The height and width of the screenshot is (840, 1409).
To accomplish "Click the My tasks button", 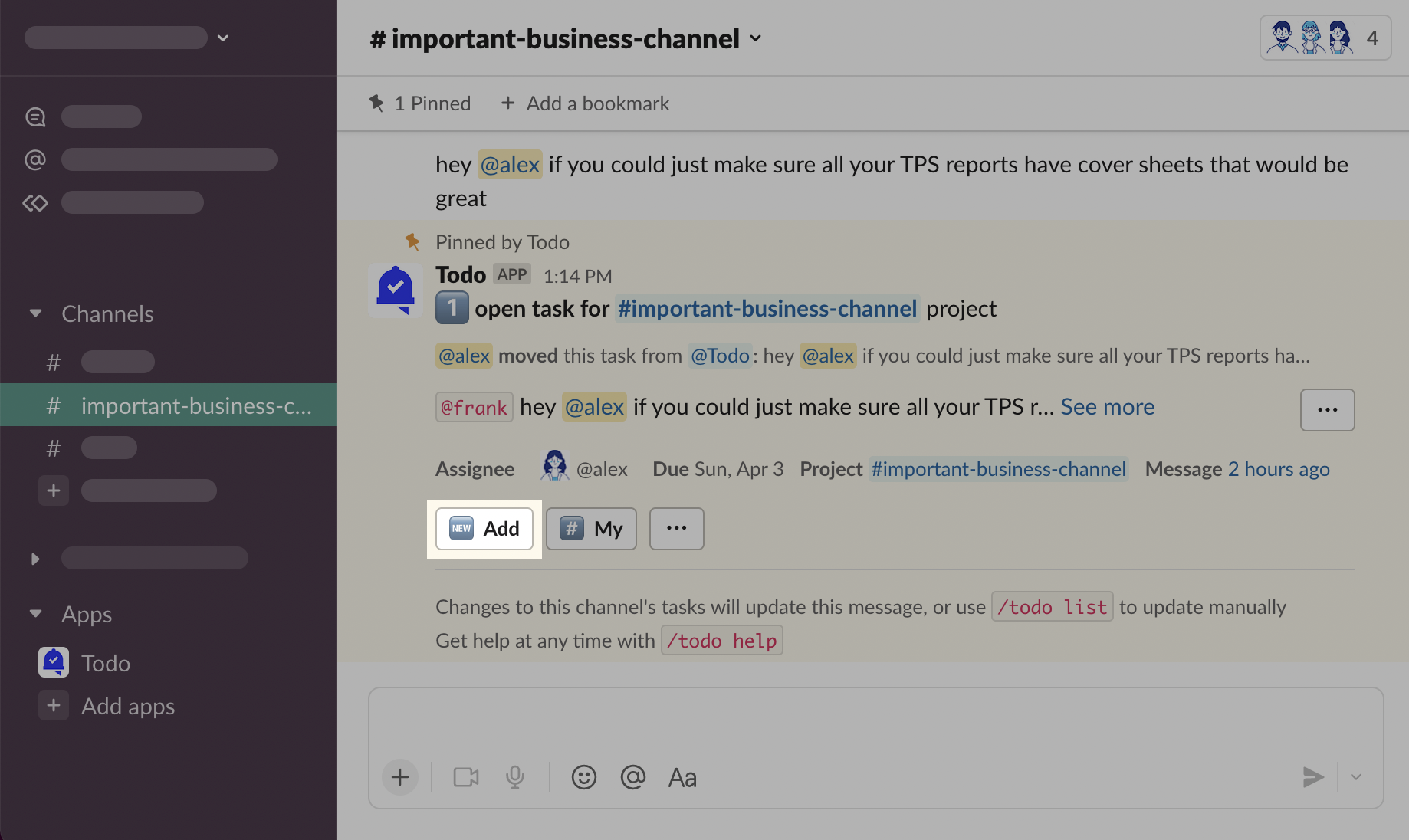I will coord(591,529).
